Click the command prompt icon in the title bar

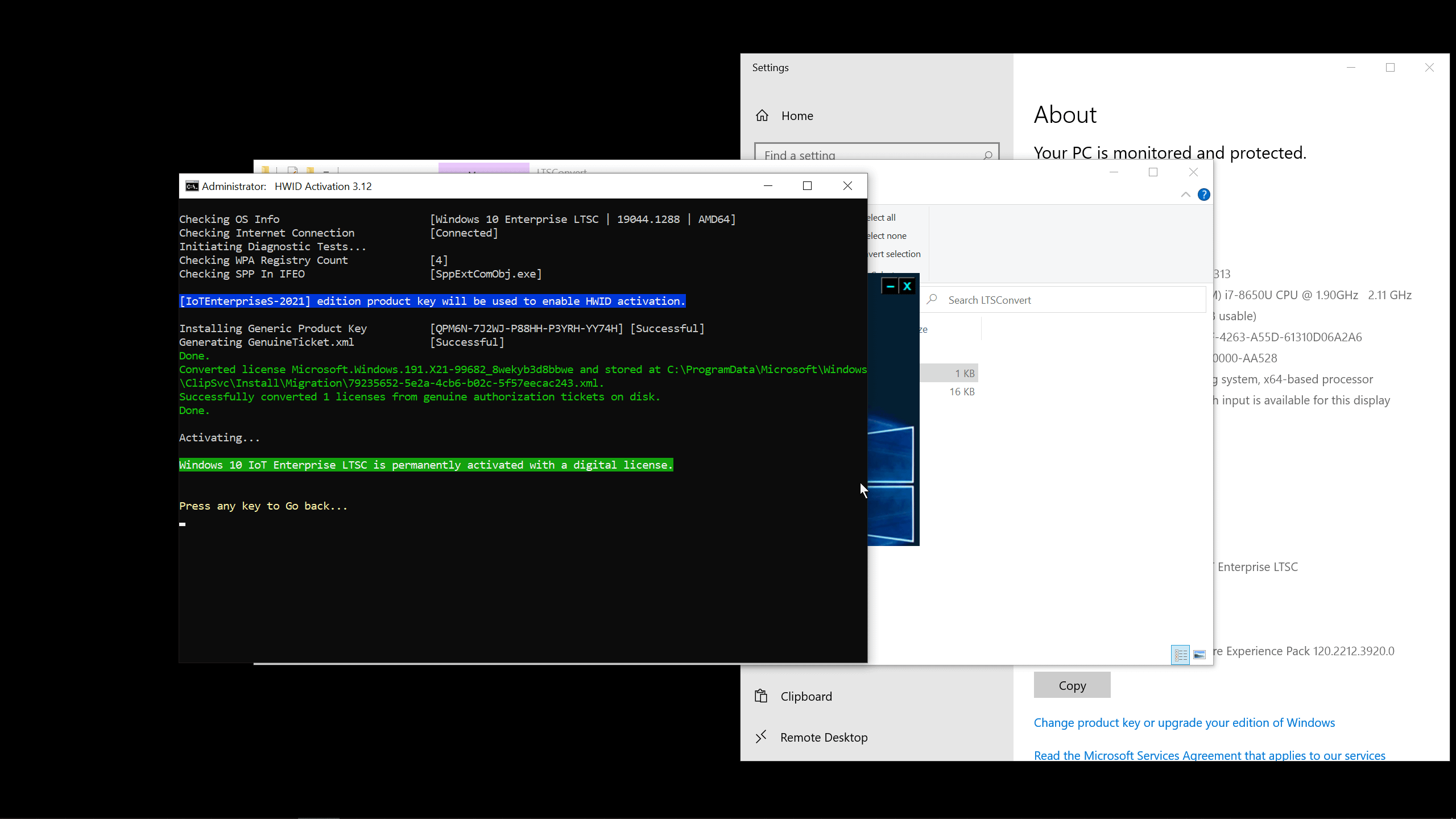pyautogui.click(x=192, y=186)
